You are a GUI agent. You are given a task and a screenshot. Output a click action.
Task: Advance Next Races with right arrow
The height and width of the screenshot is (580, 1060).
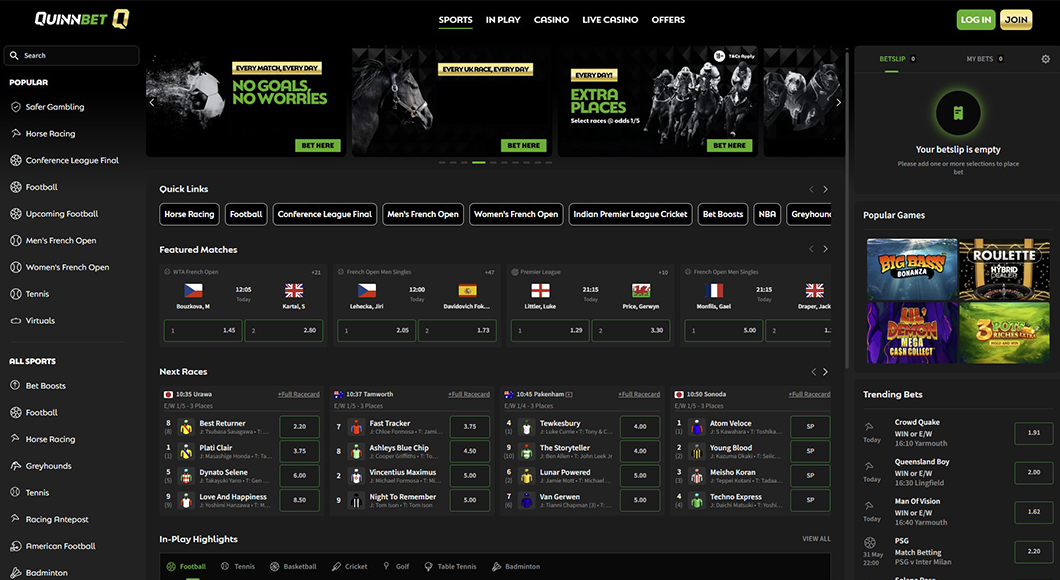(825, 372)
